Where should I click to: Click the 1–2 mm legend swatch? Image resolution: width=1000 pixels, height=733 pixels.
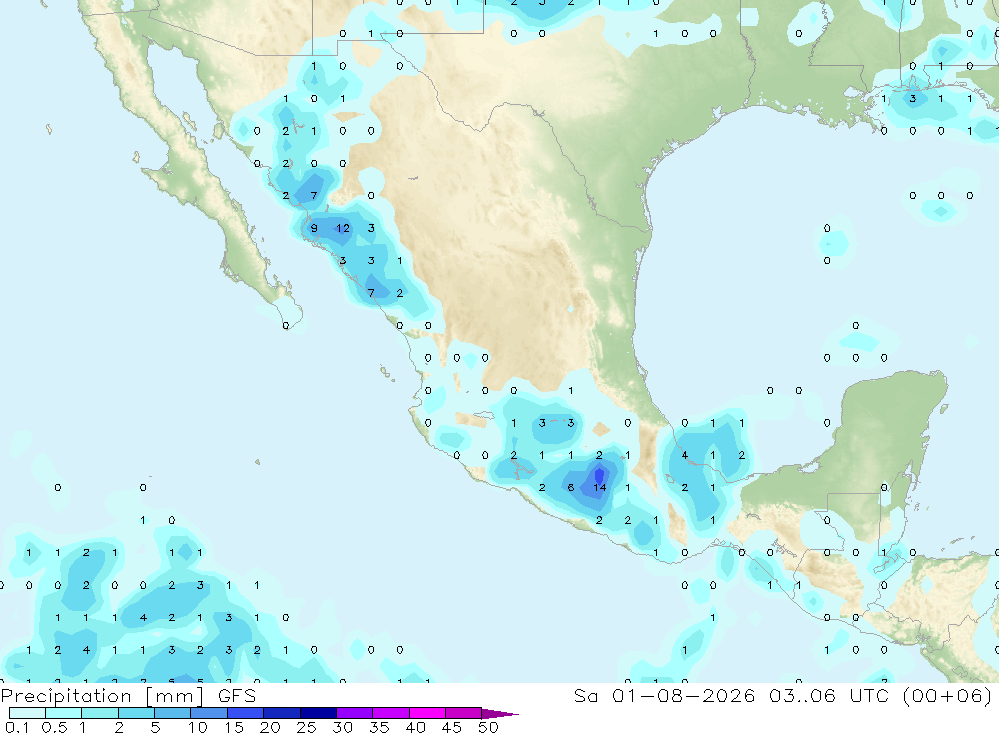100,713
